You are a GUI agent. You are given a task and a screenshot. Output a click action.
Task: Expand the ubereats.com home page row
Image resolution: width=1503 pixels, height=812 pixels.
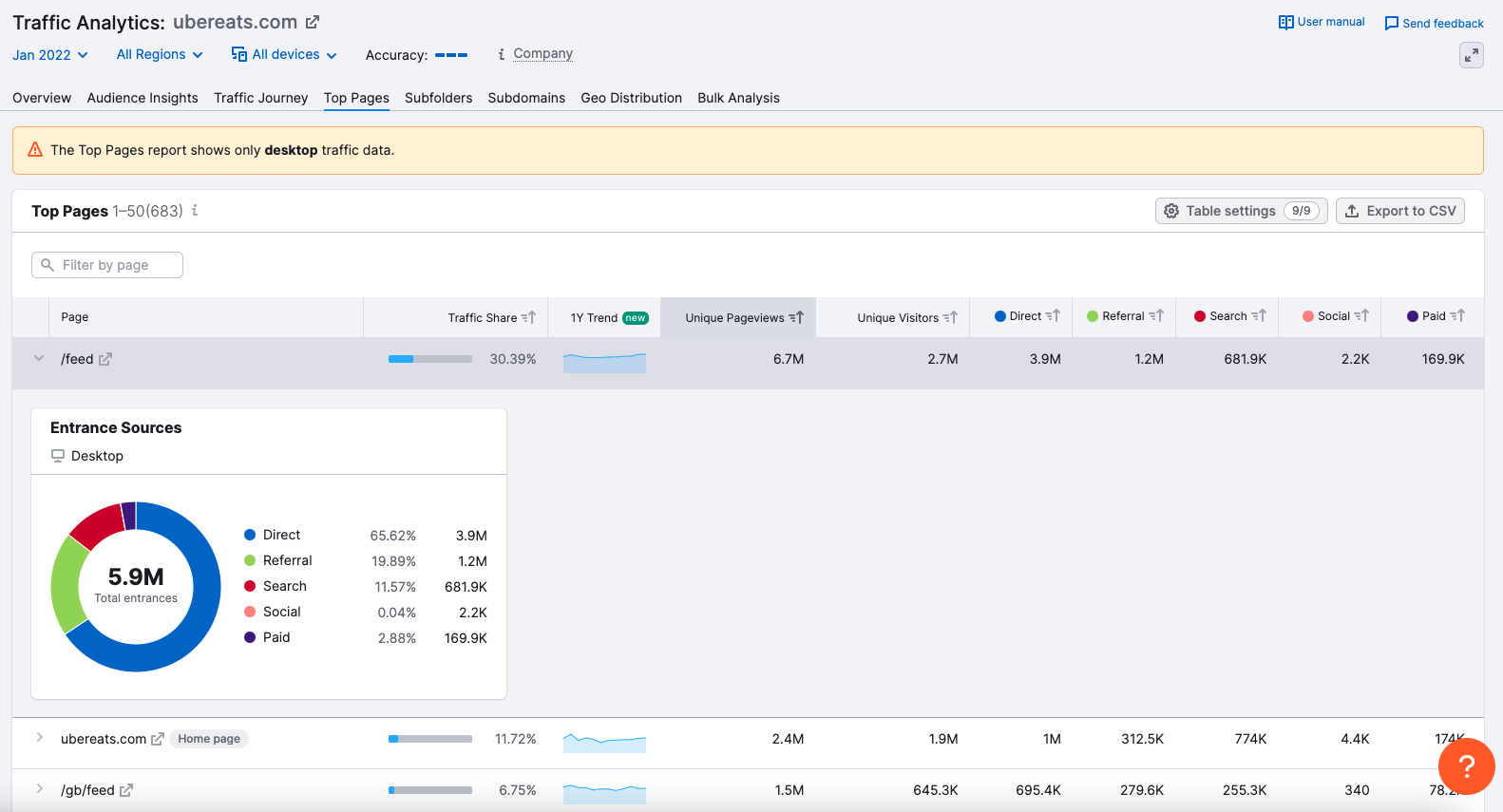point(39,738)
